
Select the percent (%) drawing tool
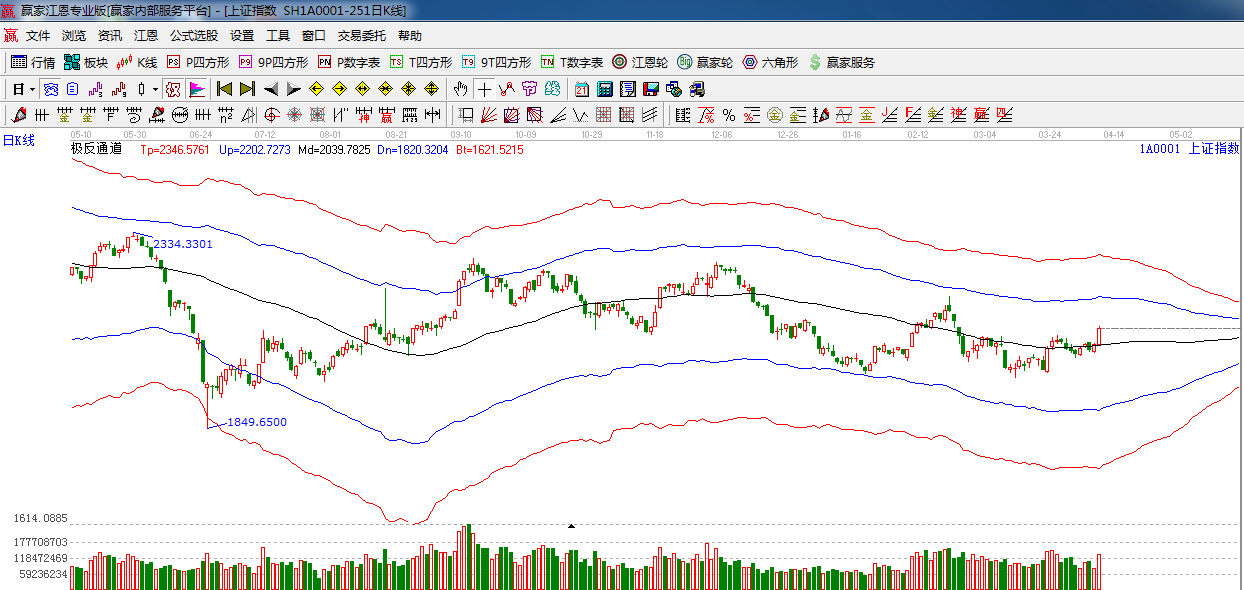728,115
